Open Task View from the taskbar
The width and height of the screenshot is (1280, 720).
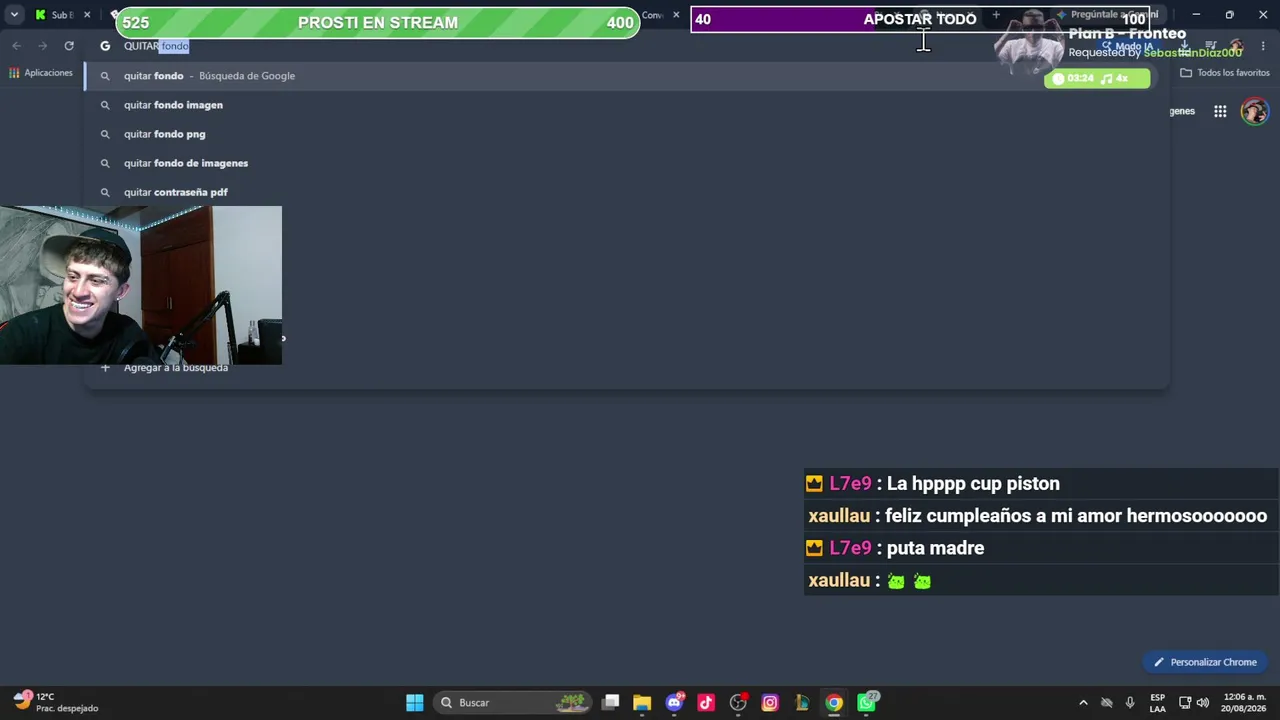coord(611,702)
